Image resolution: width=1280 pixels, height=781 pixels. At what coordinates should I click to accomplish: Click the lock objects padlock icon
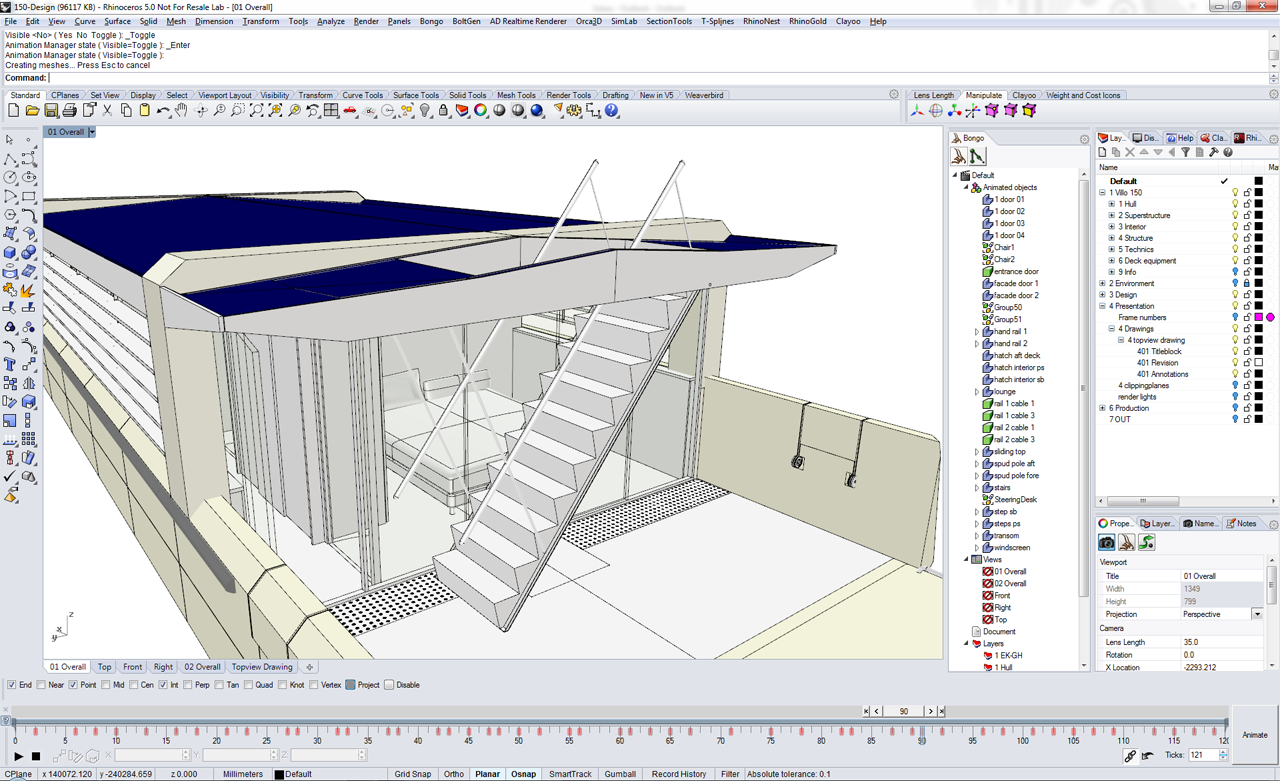click(444, 111)
